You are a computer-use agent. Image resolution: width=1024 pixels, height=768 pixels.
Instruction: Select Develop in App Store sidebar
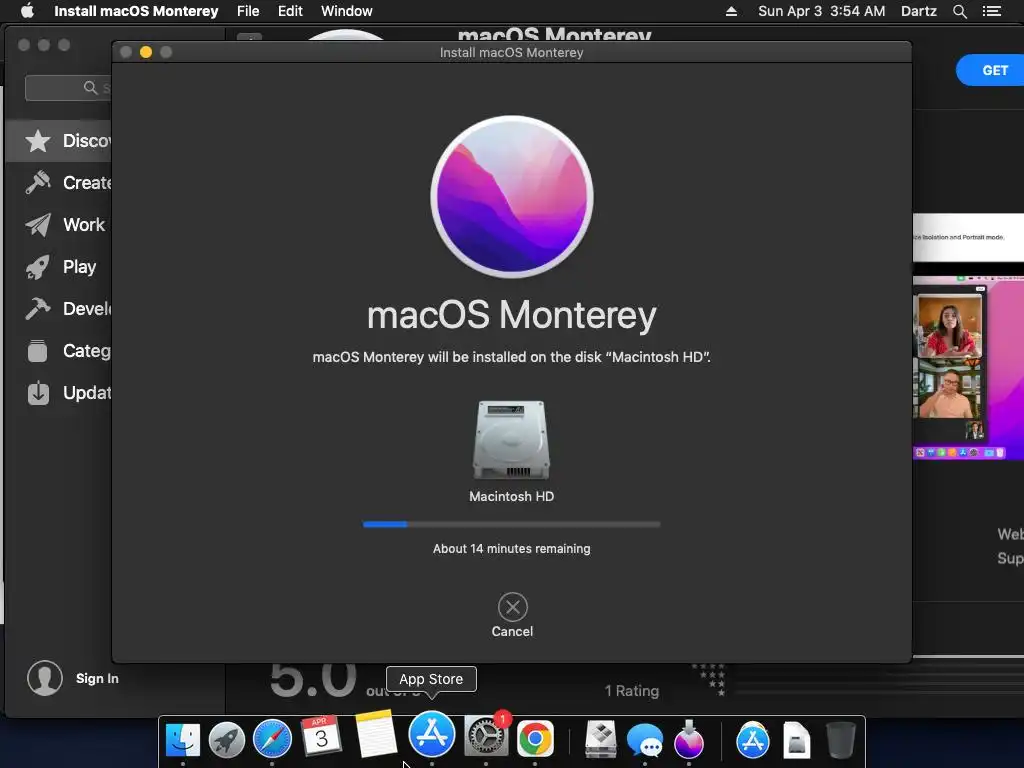pos(59,308)
